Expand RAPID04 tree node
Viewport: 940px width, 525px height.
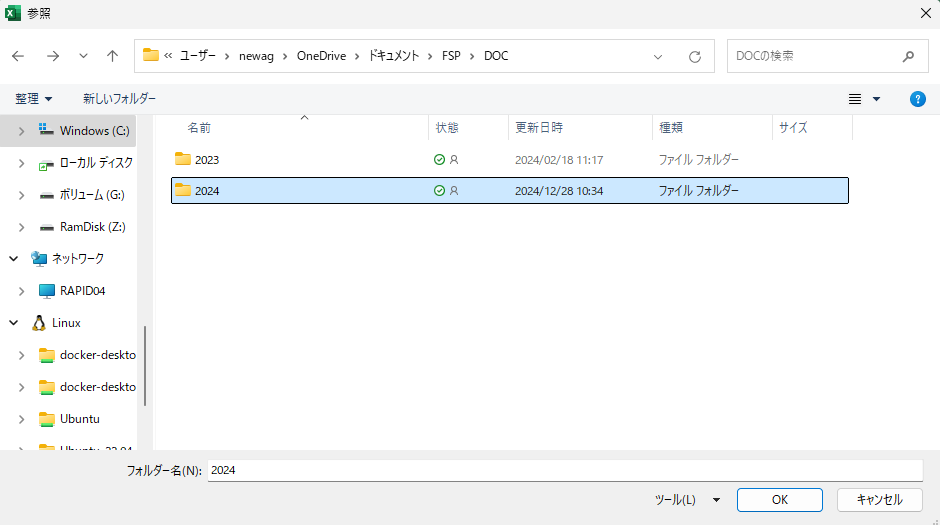click(21, 291)
